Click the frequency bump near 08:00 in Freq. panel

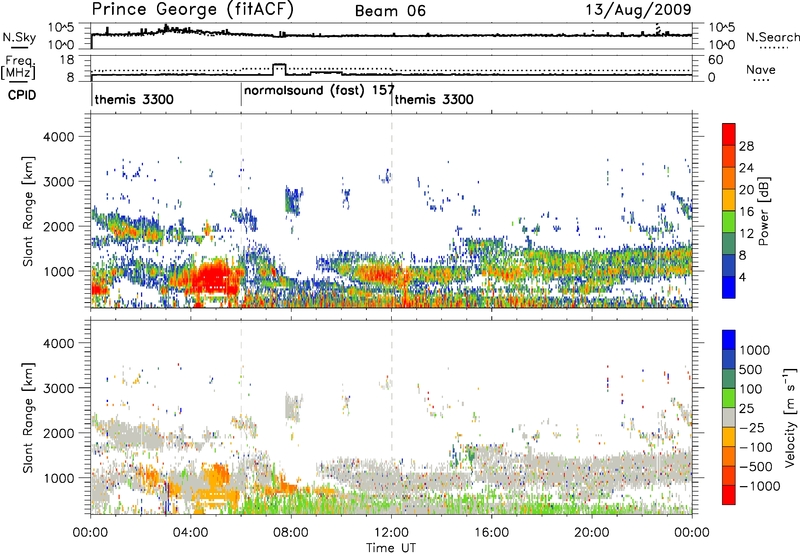click(280, 69)
